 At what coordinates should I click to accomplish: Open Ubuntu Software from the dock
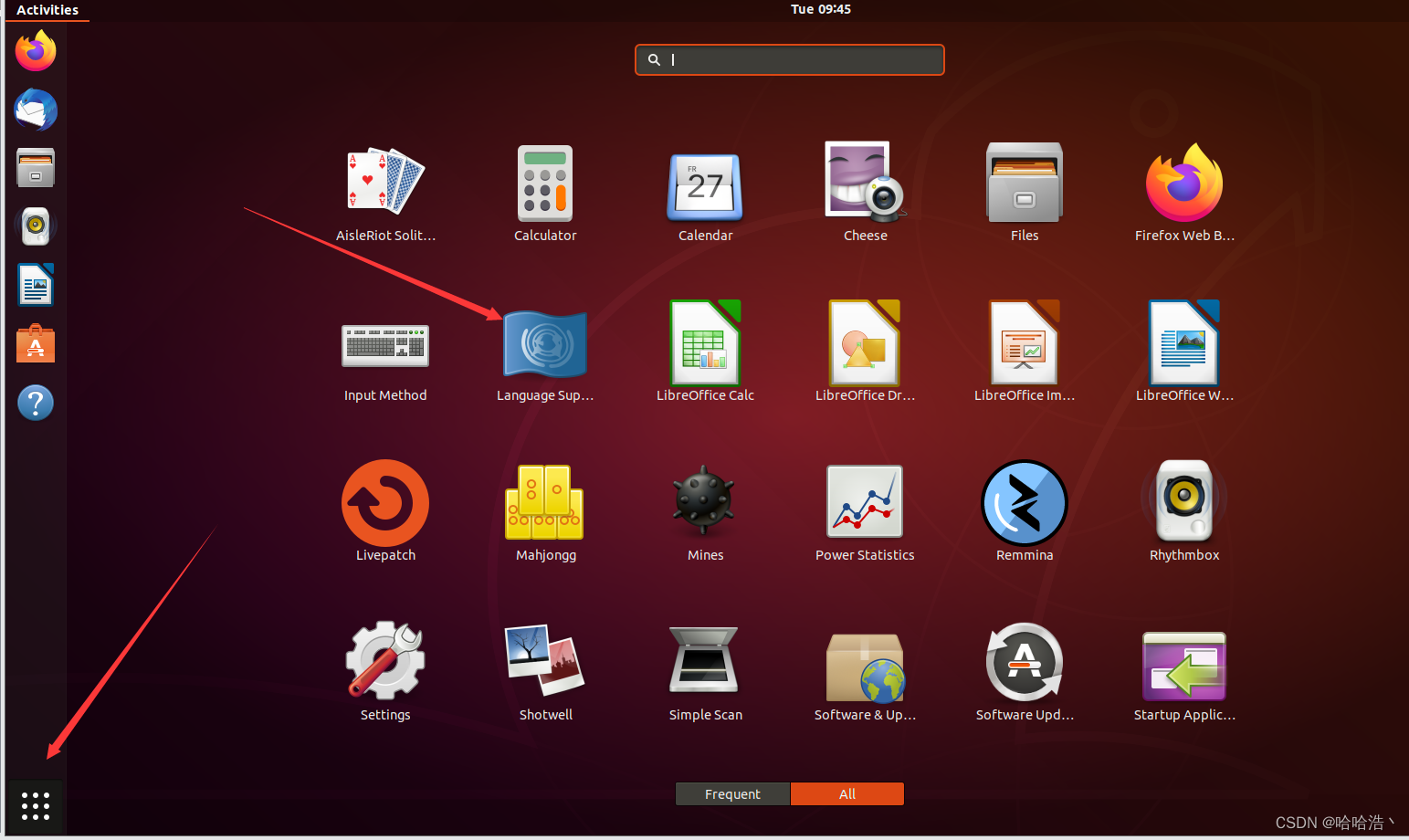(36, 343)
